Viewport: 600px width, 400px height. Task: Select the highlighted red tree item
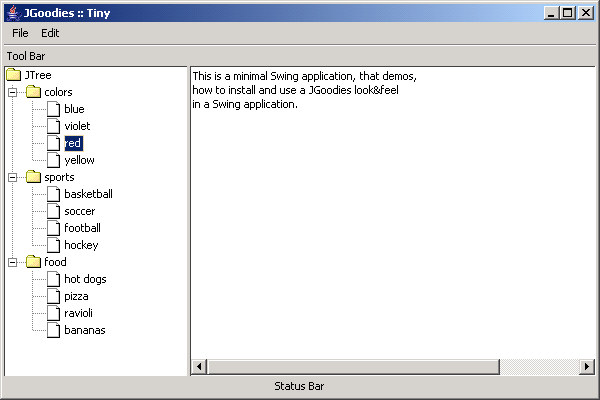pyautogui.click(x=73, y=143)
